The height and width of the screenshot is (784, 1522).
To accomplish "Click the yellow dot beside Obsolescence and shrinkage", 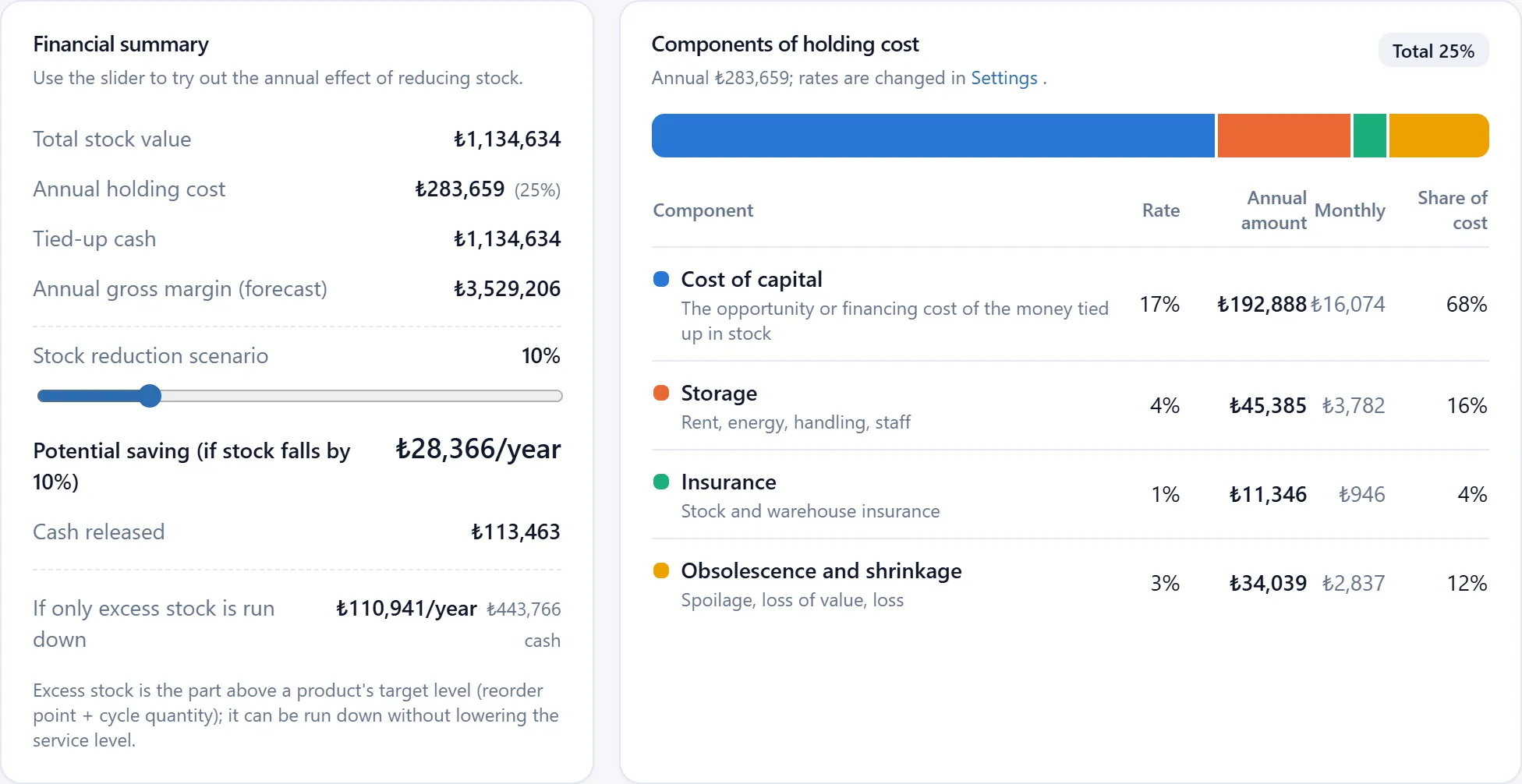I will (x=661, y=570).
